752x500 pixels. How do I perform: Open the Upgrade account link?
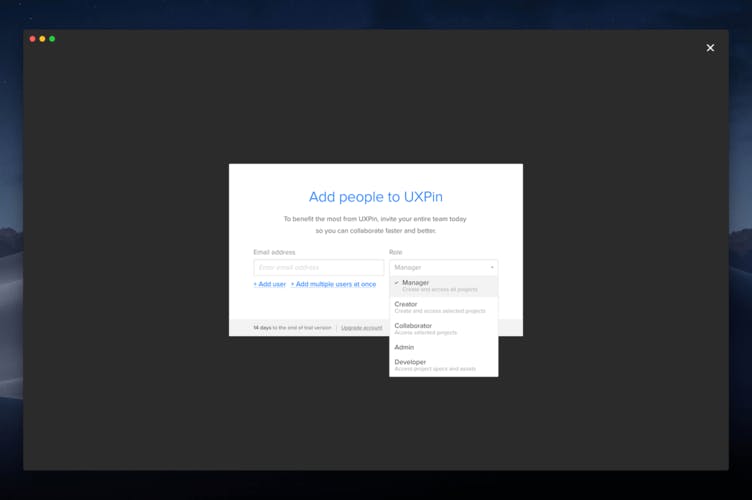tap(362, 328)
